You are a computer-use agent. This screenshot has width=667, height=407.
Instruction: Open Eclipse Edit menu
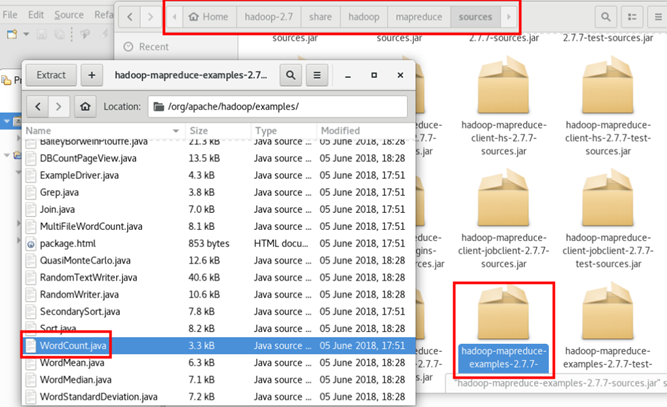(36, 15)
